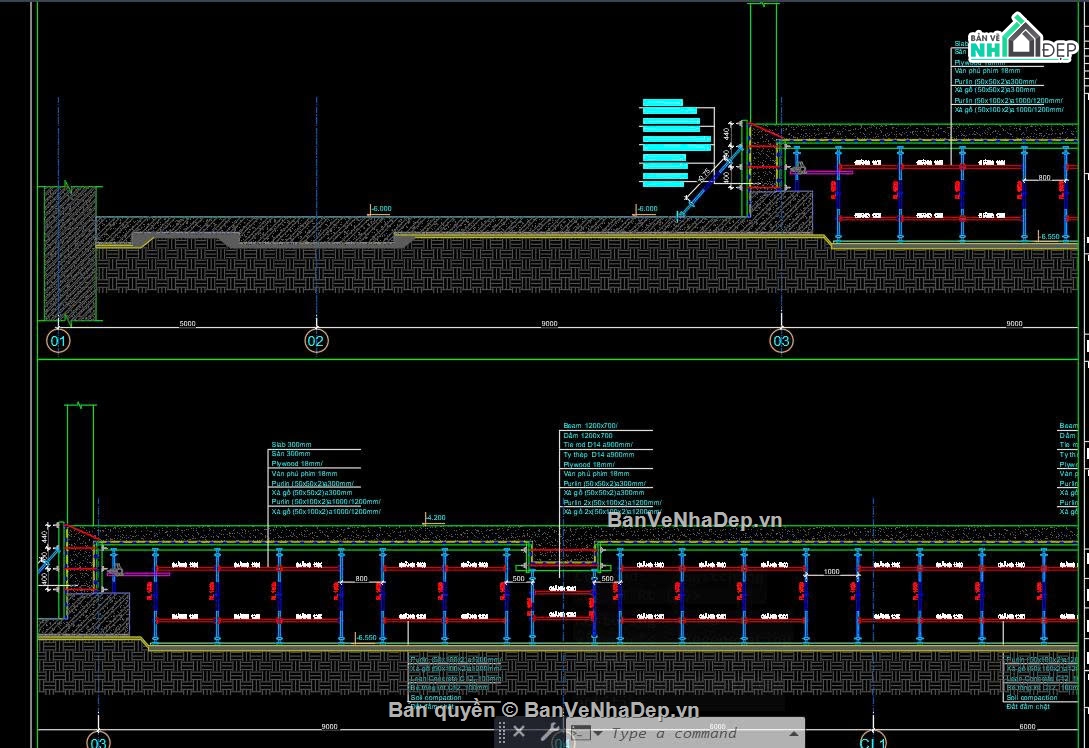Click the 'Bản quyền © BanVeNhaDep.vn' copyright text
Image resolution: width=1089 pixels, height=748 pixels.
543,709
